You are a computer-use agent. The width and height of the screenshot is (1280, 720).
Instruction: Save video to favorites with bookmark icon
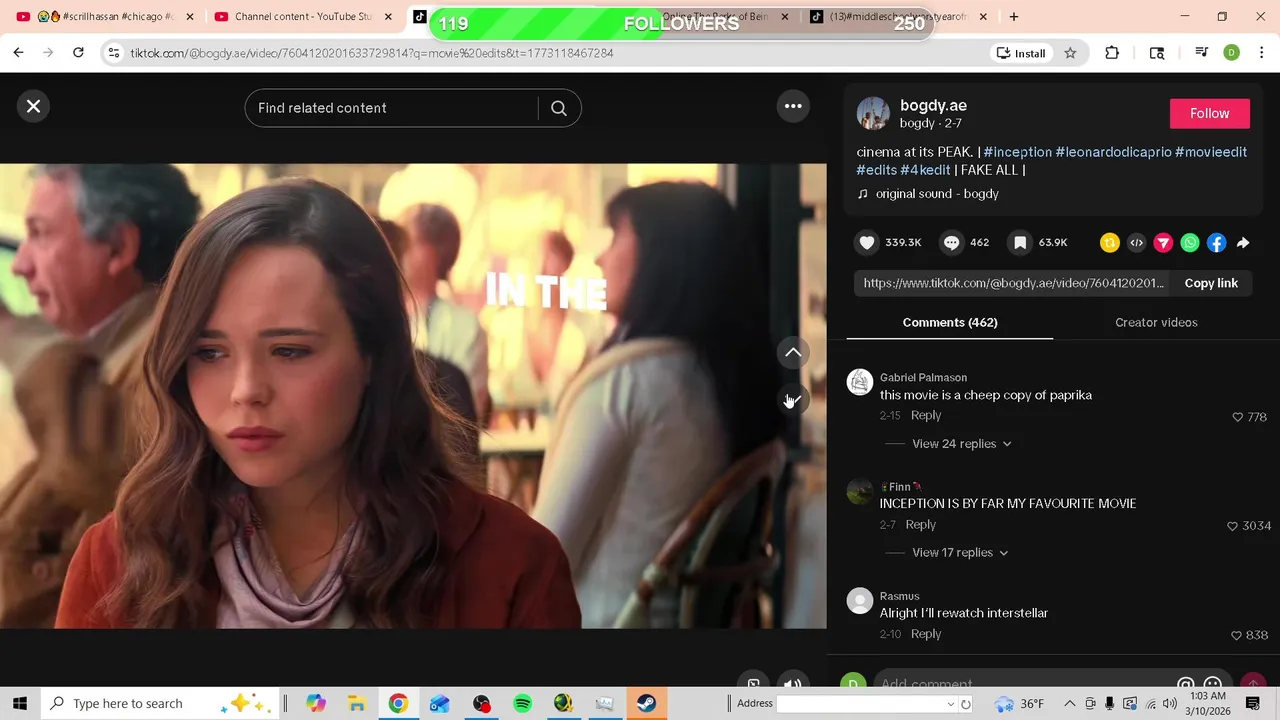point(1019,242)
